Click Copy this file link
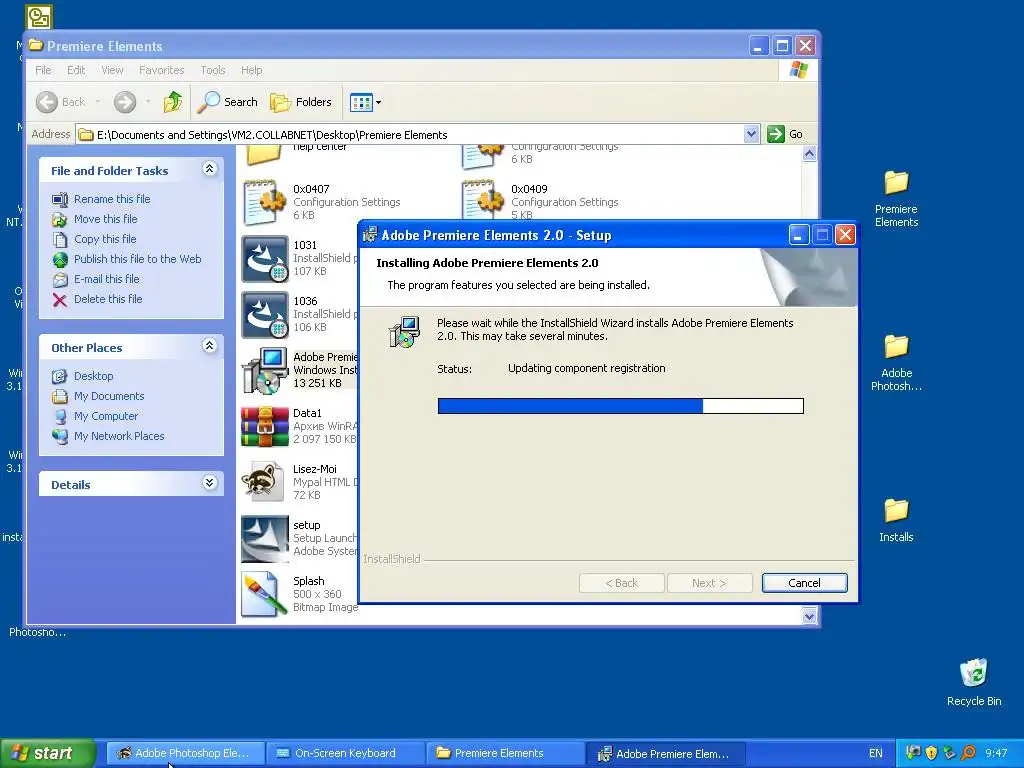This screenshot has height=768, width=1024. point(104,239)
